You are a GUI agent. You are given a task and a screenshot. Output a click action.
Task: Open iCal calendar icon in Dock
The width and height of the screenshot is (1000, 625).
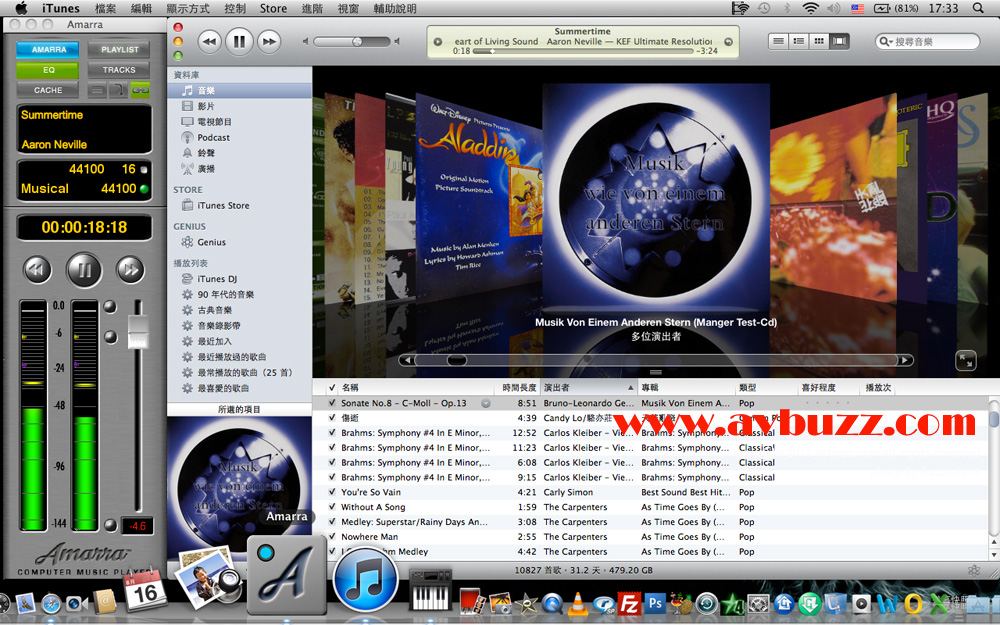tap(144, 589)
